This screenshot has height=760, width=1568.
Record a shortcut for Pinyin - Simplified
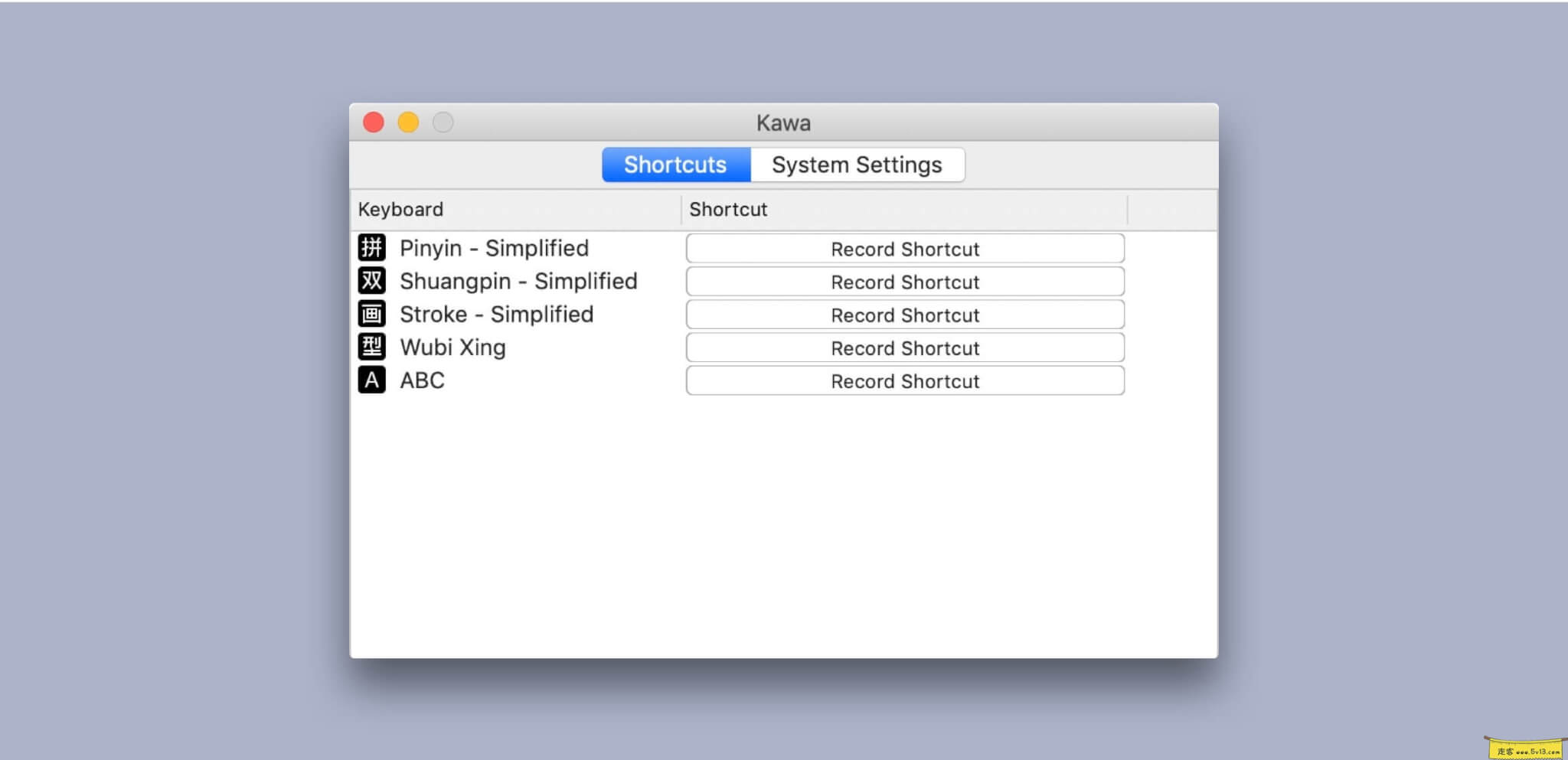(x=905, y=249)
